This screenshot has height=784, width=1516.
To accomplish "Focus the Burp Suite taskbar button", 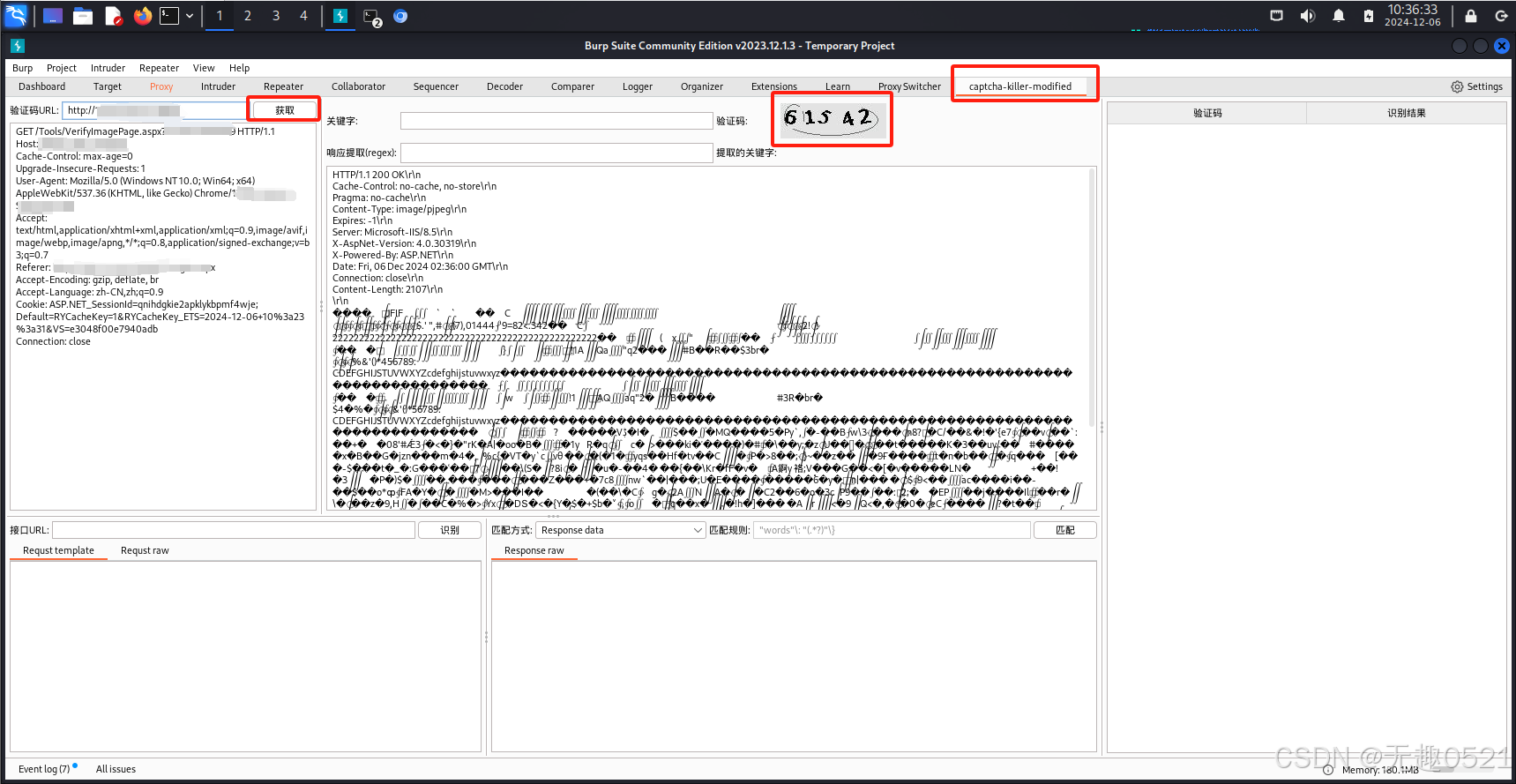I will pos(340,16).
